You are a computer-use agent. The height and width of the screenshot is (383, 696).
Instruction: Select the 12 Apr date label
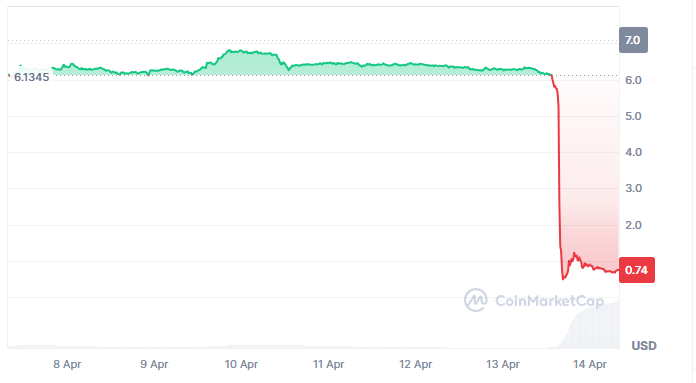(415, 364)
